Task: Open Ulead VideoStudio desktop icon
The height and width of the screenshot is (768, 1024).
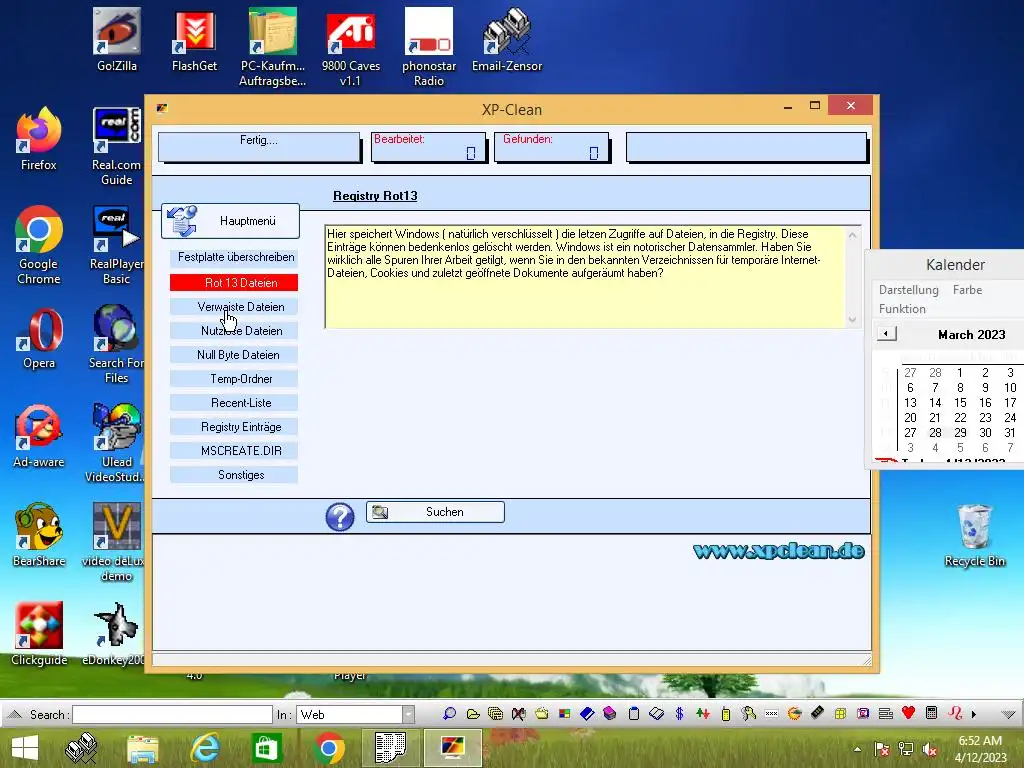Action: click(116, 444)
